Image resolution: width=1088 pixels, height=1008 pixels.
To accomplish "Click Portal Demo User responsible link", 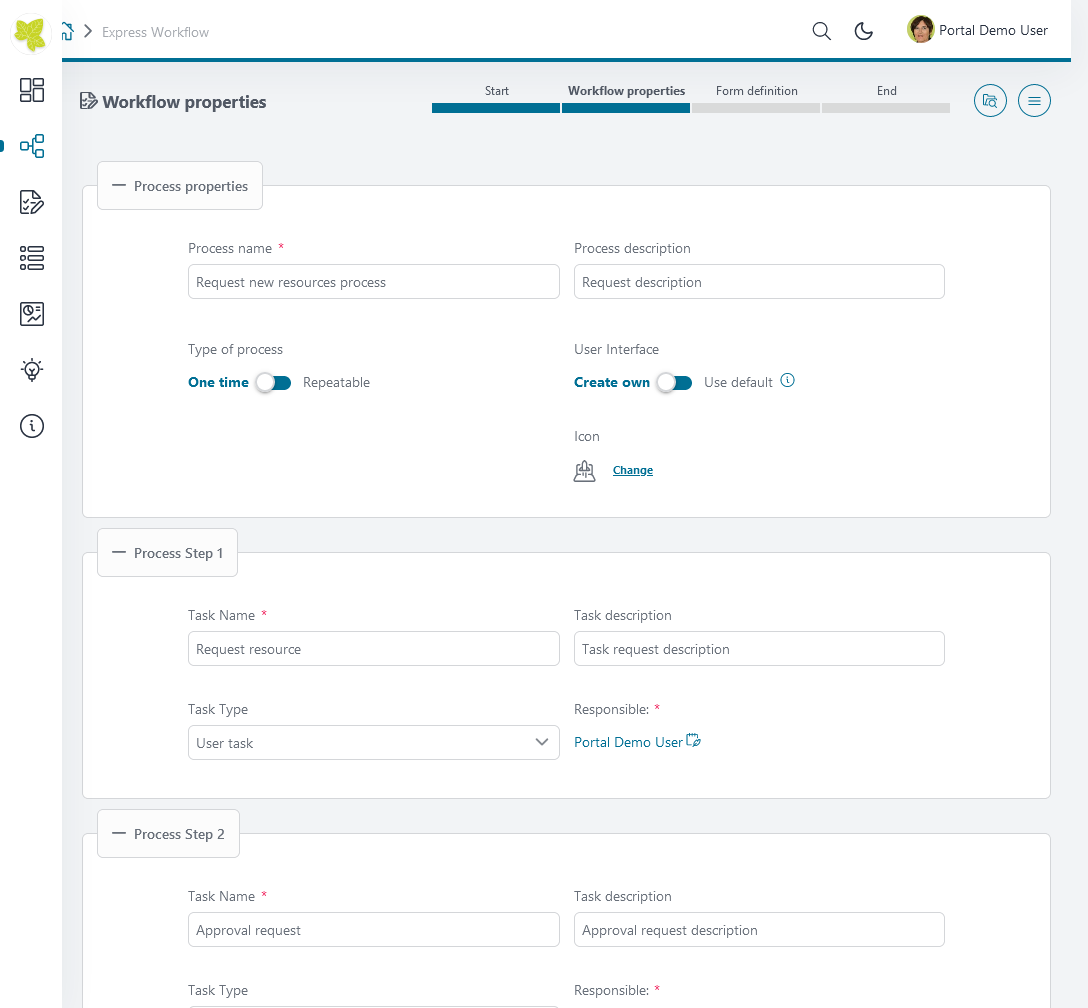I will click(x=628, y=742).
